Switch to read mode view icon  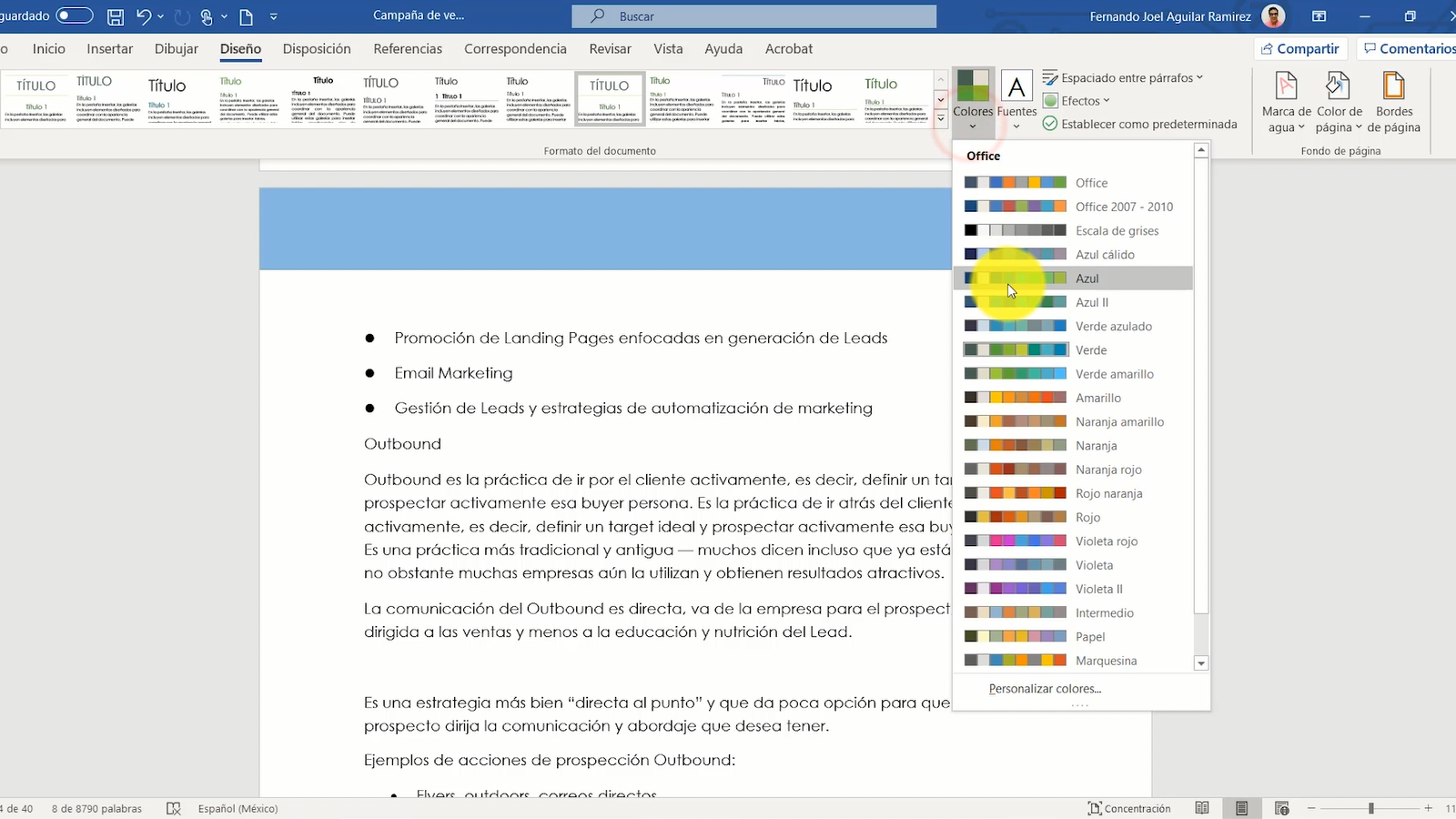coord(1202,808)
